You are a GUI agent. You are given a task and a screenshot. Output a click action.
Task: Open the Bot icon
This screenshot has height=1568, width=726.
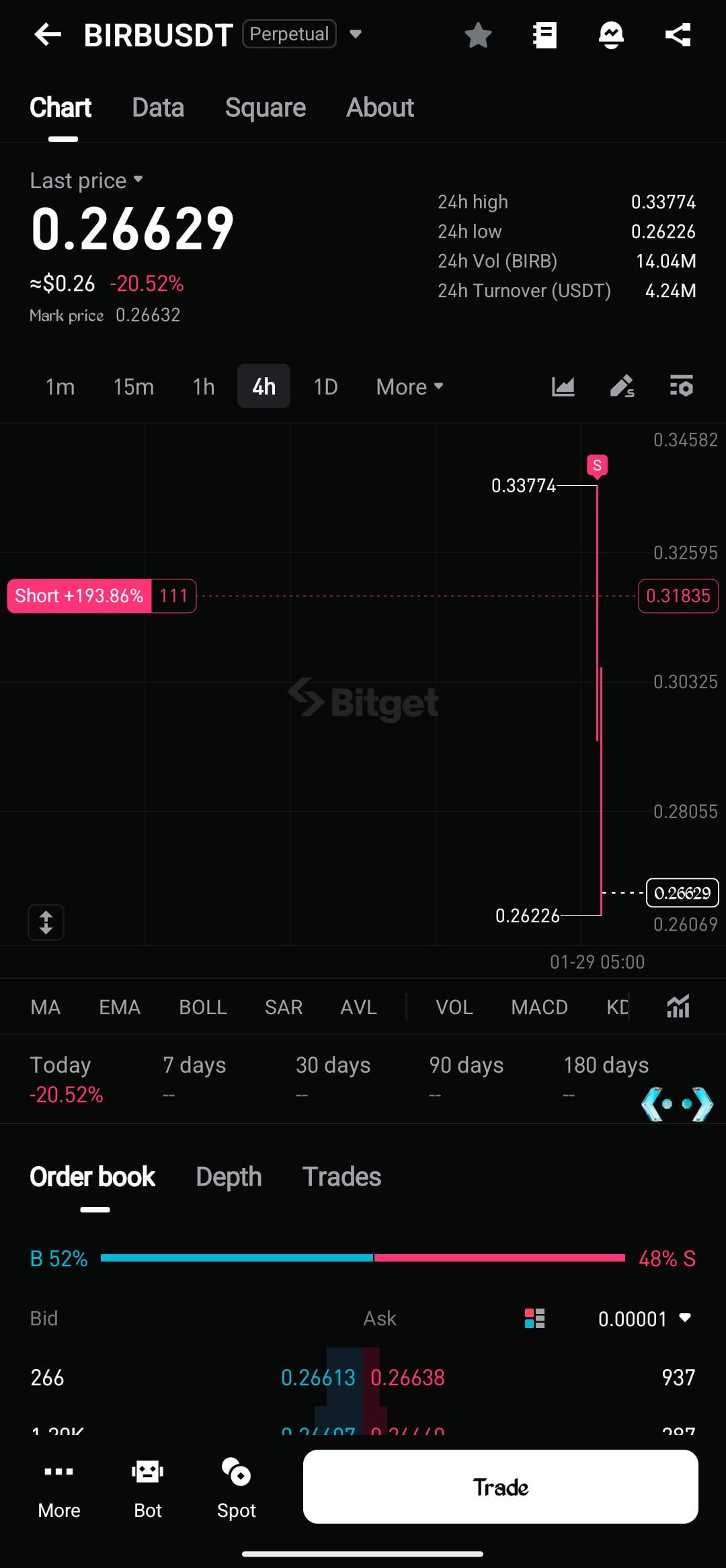click(x=148, y=1487)
